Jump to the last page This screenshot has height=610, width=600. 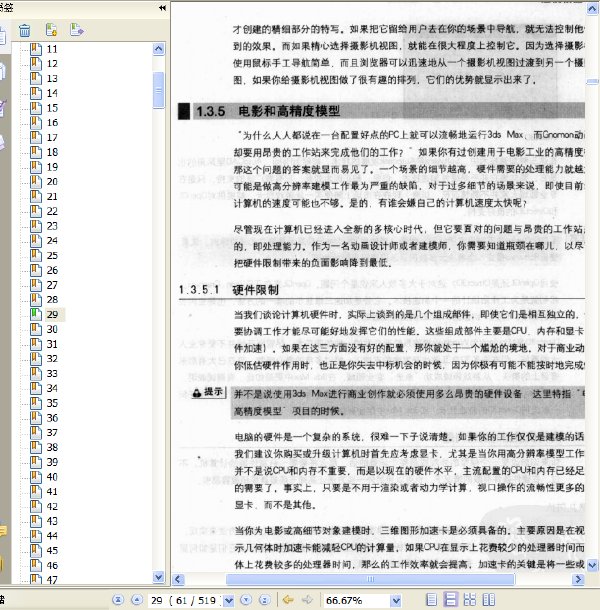(265, 599)
